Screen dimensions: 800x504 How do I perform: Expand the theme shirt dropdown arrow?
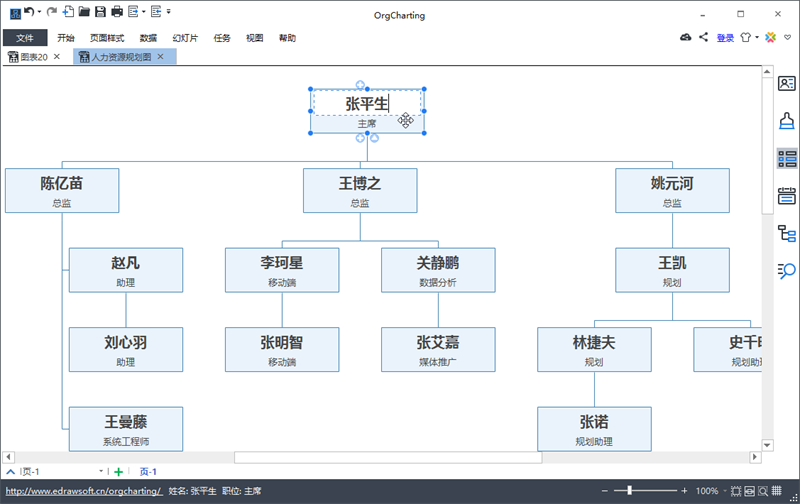757,38
